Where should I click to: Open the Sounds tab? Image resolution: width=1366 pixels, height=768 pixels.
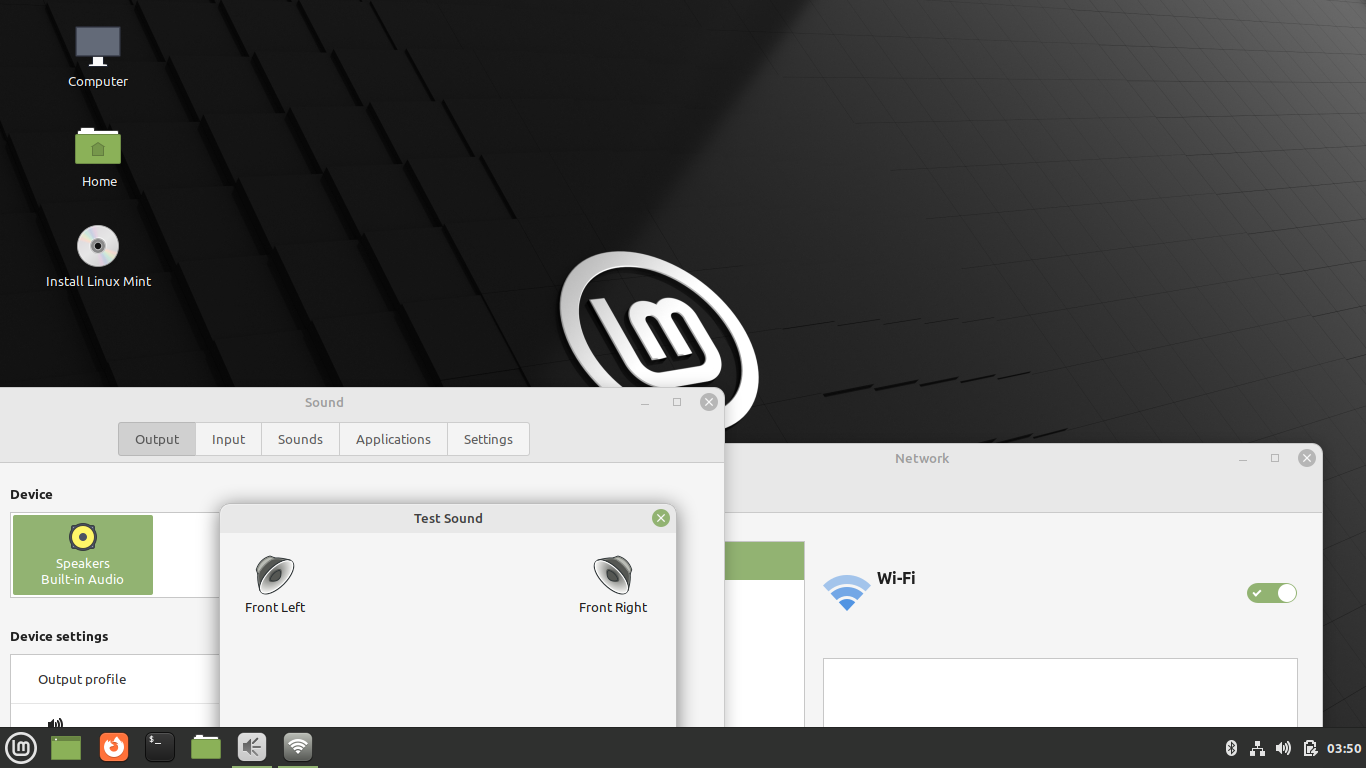point(300,439)
